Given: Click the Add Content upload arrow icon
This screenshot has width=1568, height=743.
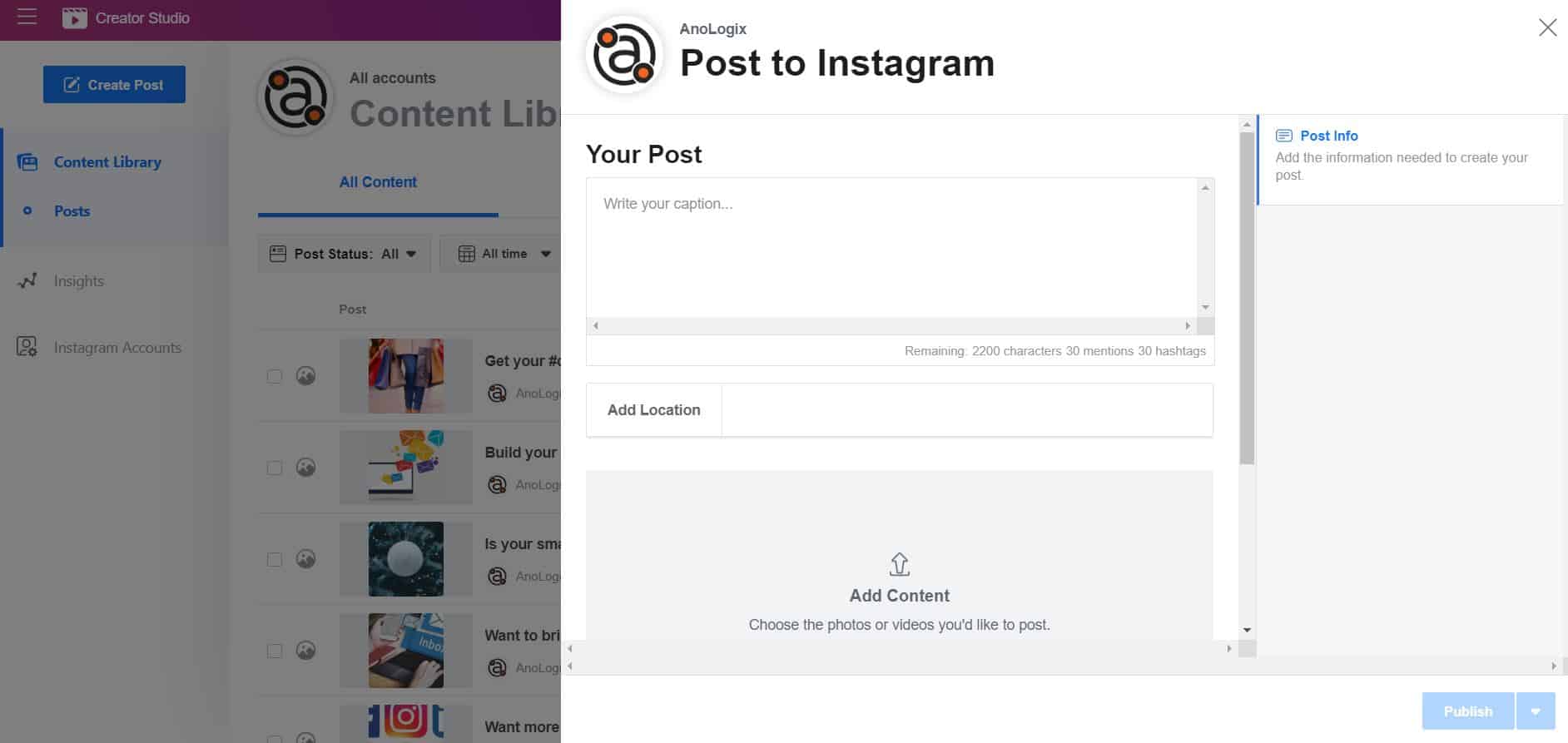Looking at the screenshot, I should click(x=899, y=564).
